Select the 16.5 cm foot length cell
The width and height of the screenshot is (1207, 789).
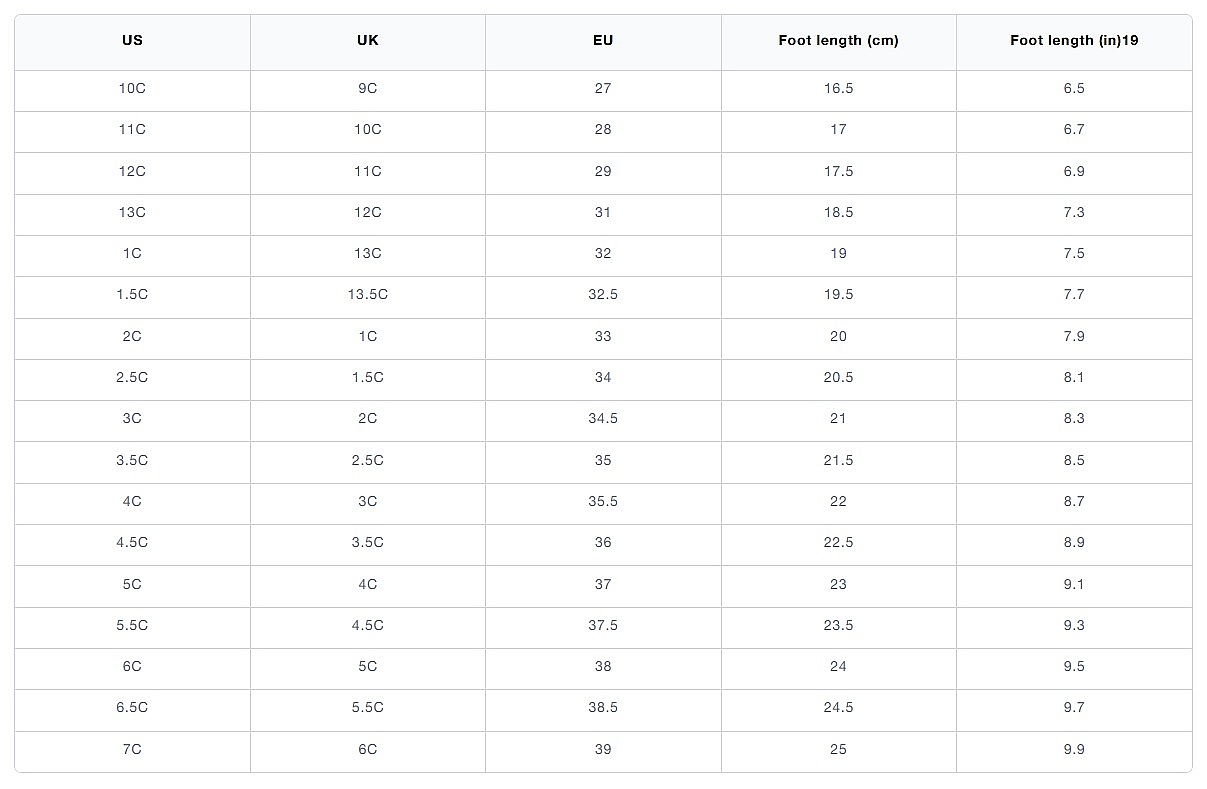(x=838, y=88)
